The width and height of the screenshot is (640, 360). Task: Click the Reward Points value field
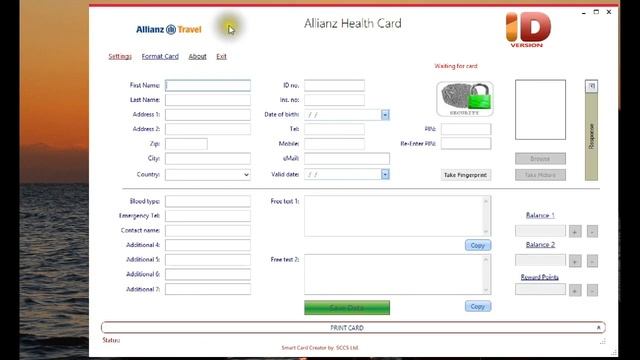[540, 289]
